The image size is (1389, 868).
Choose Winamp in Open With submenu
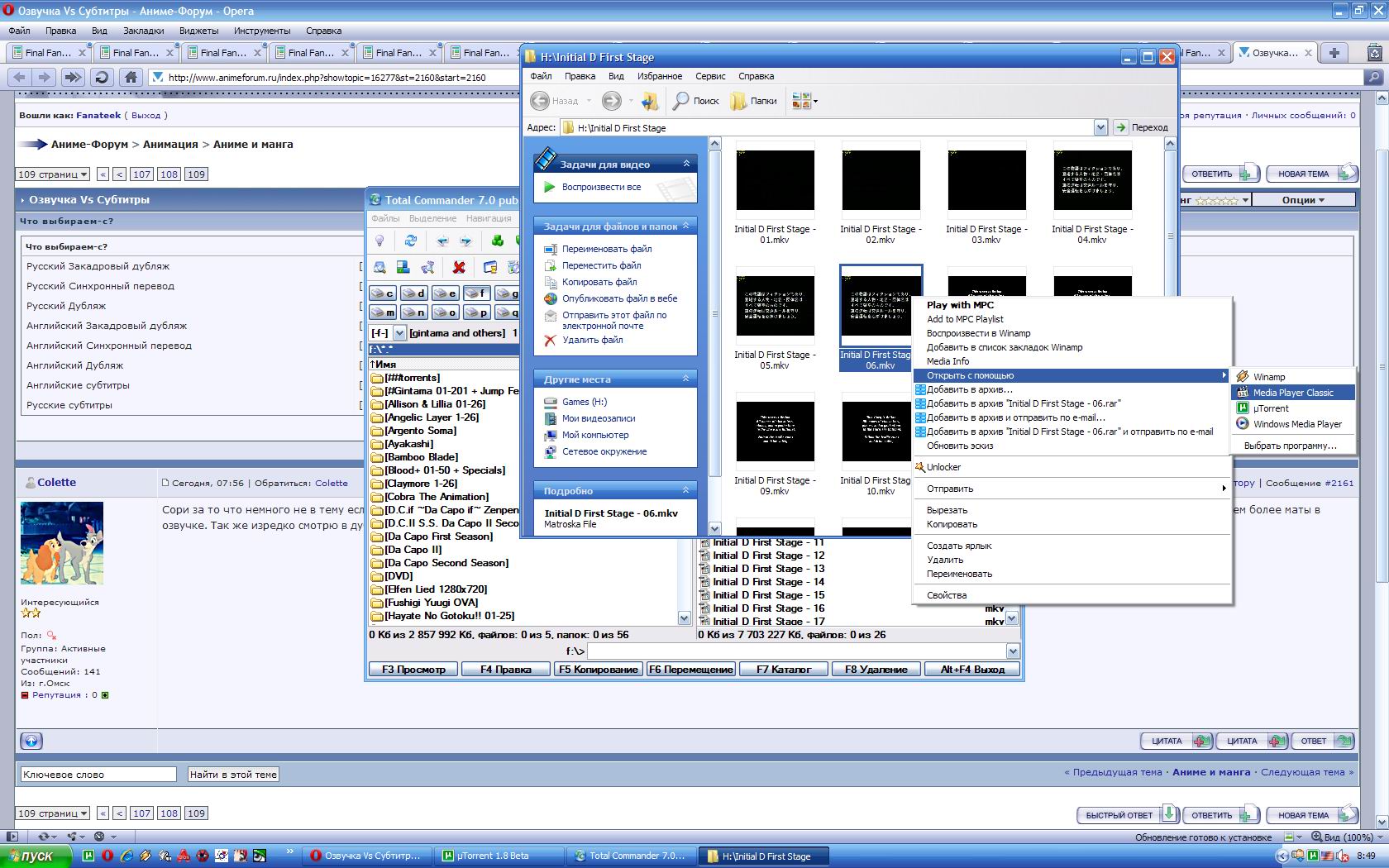(1293, 377)
